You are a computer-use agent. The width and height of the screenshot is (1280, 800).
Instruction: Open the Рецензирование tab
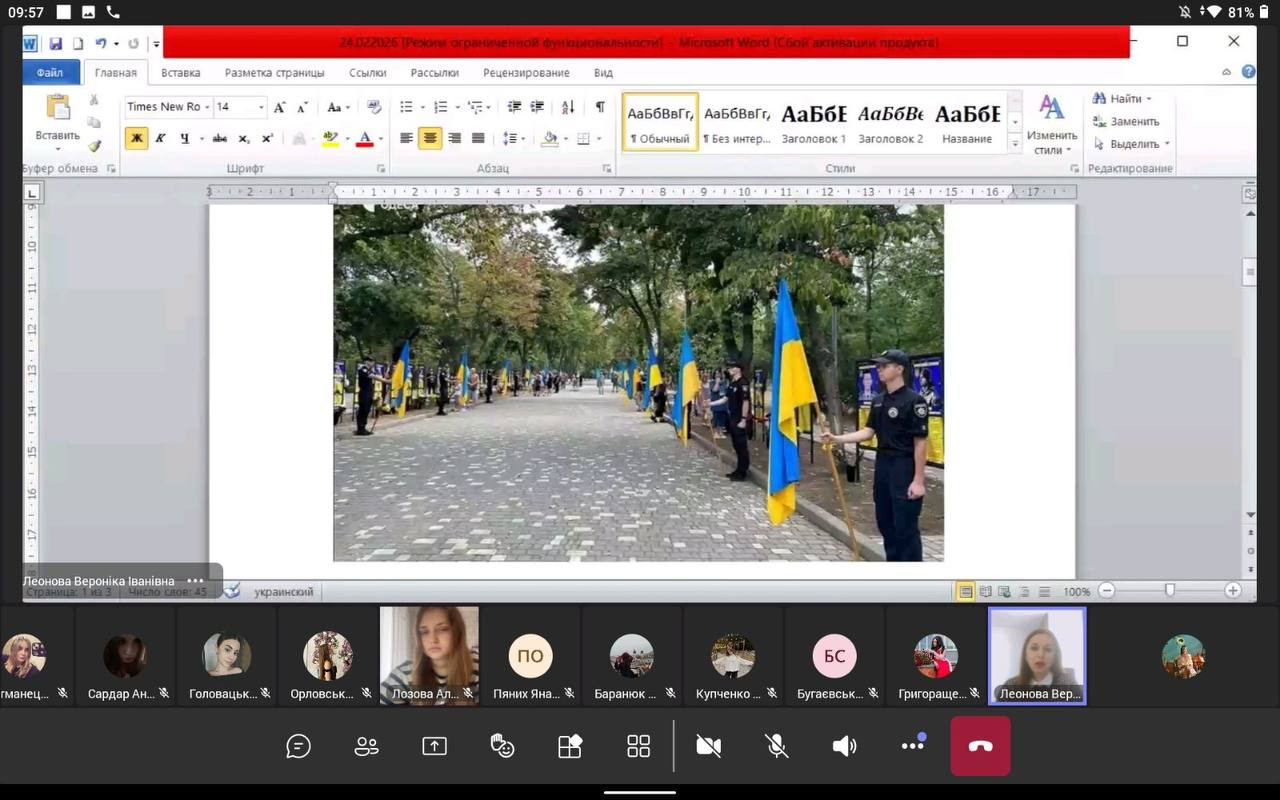(x=526, y=73)
